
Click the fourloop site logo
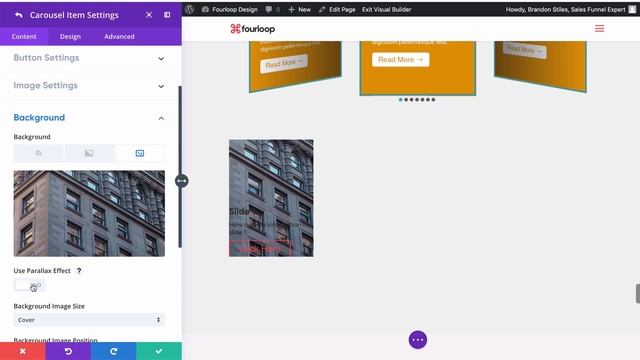click(x=253, y=29)
